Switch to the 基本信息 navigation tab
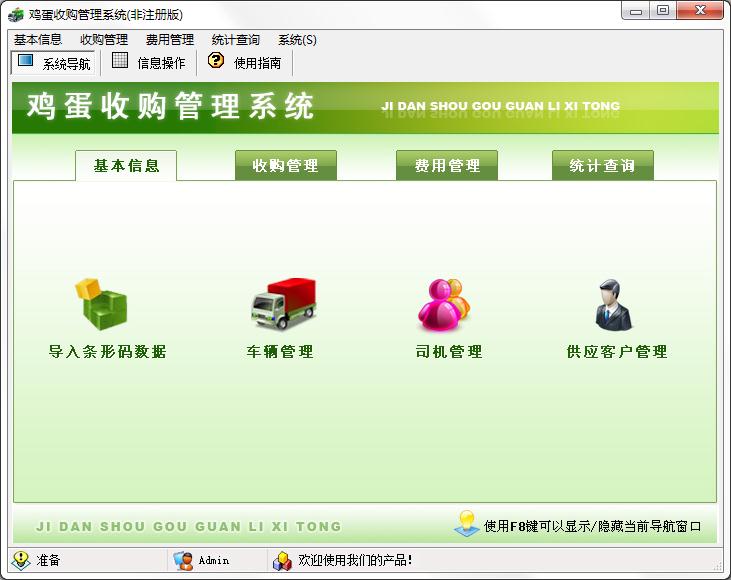 [x=126, y=166]
